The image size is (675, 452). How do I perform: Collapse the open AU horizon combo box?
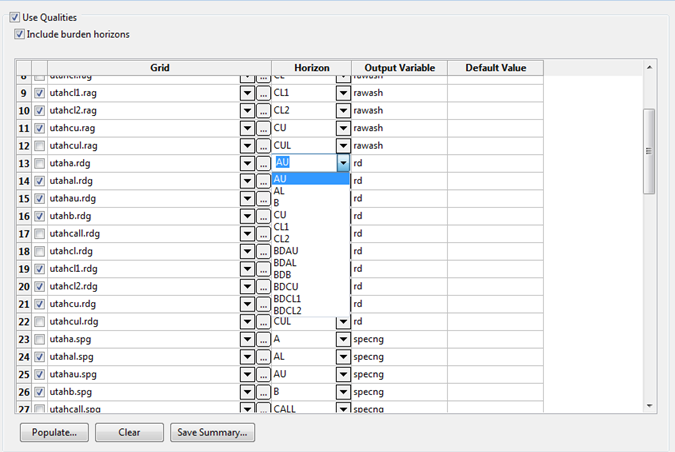click(x=343, y=163)
